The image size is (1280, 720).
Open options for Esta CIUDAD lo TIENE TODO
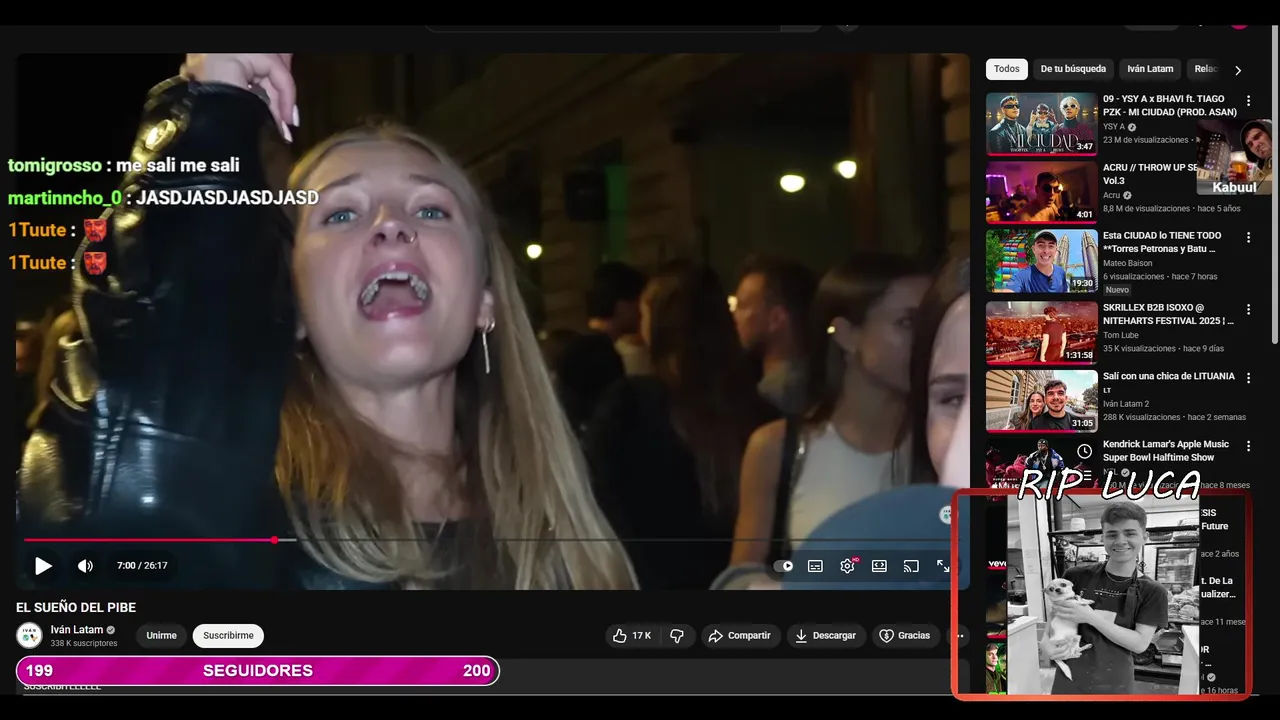coord(1248,238)
